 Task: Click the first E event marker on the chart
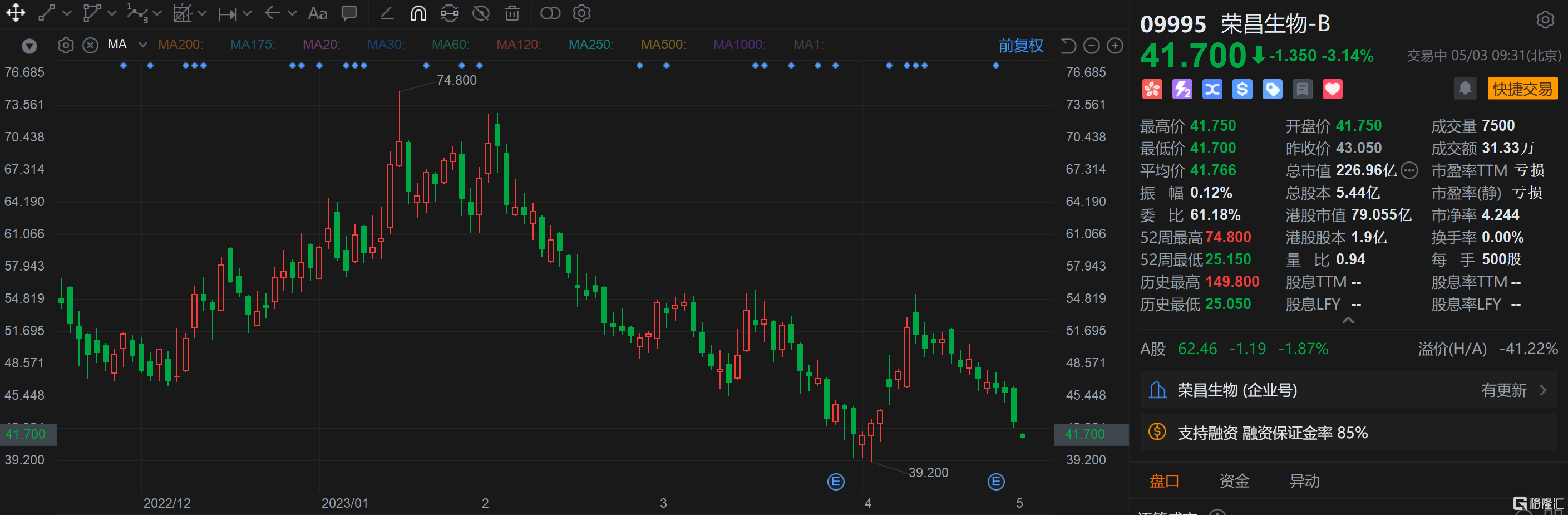pos(836,482)
